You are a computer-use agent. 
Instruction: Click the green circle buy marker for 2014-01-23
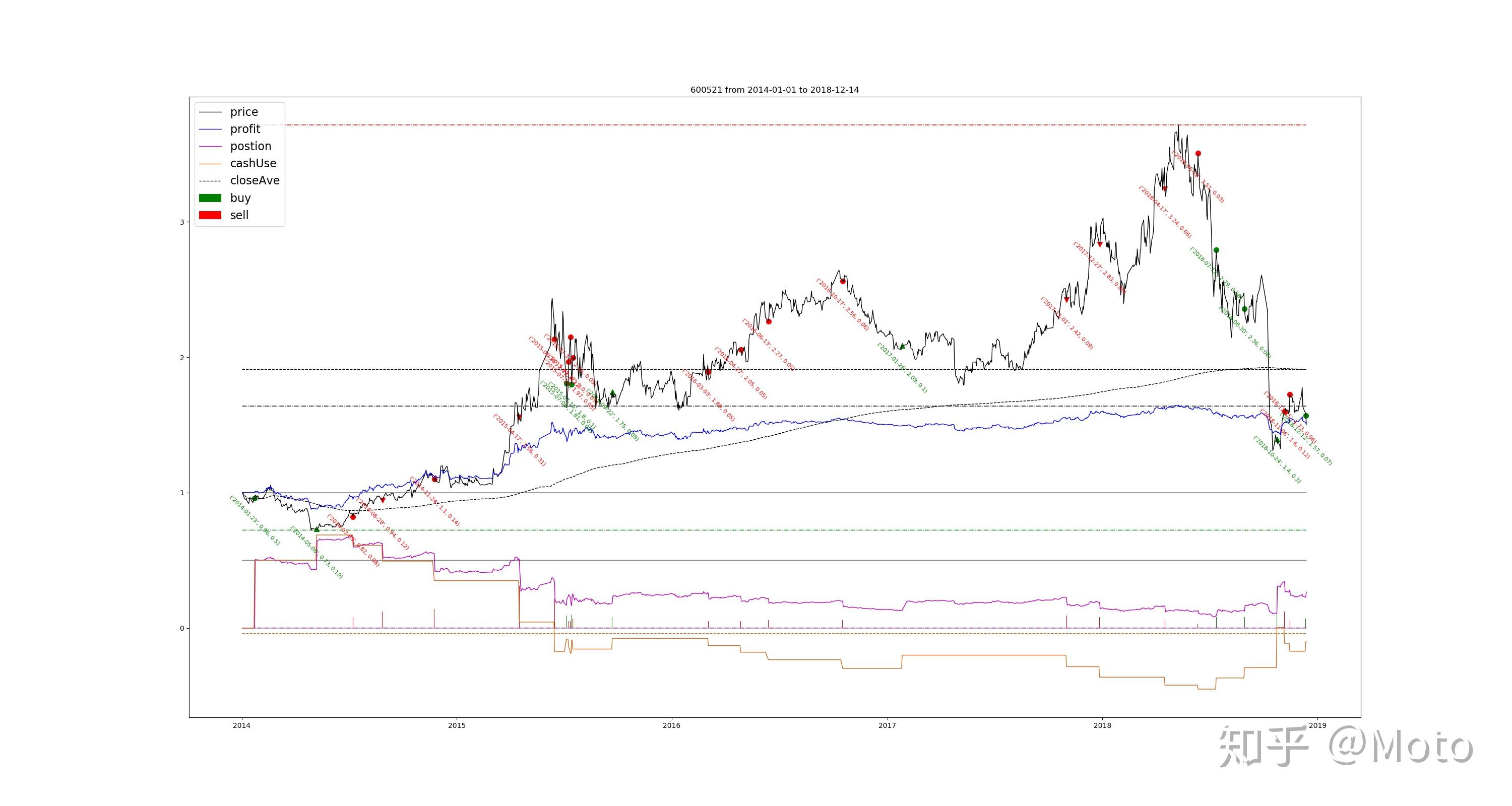point(254,499)
